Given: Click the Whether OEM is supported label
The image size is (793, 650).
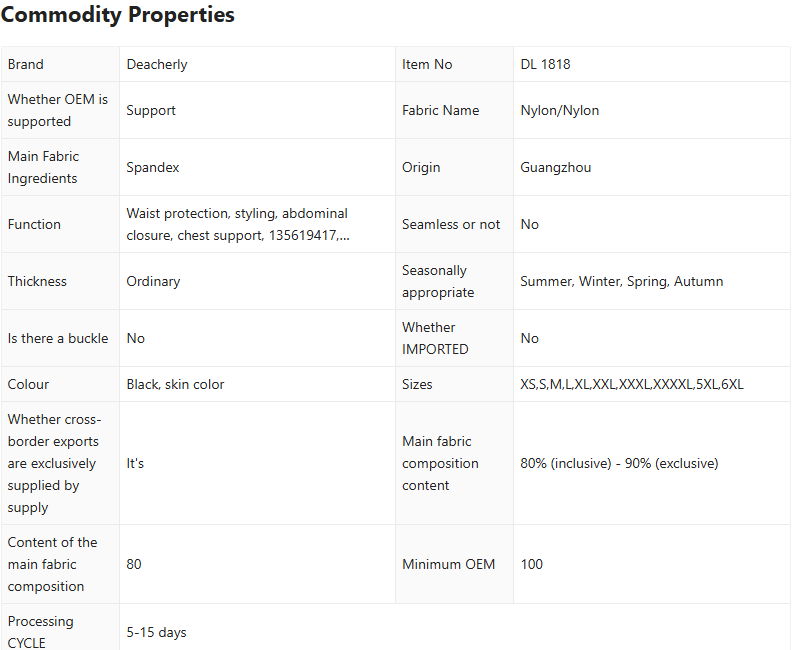Looking at the screenshot, I should (x=58, y=110).
